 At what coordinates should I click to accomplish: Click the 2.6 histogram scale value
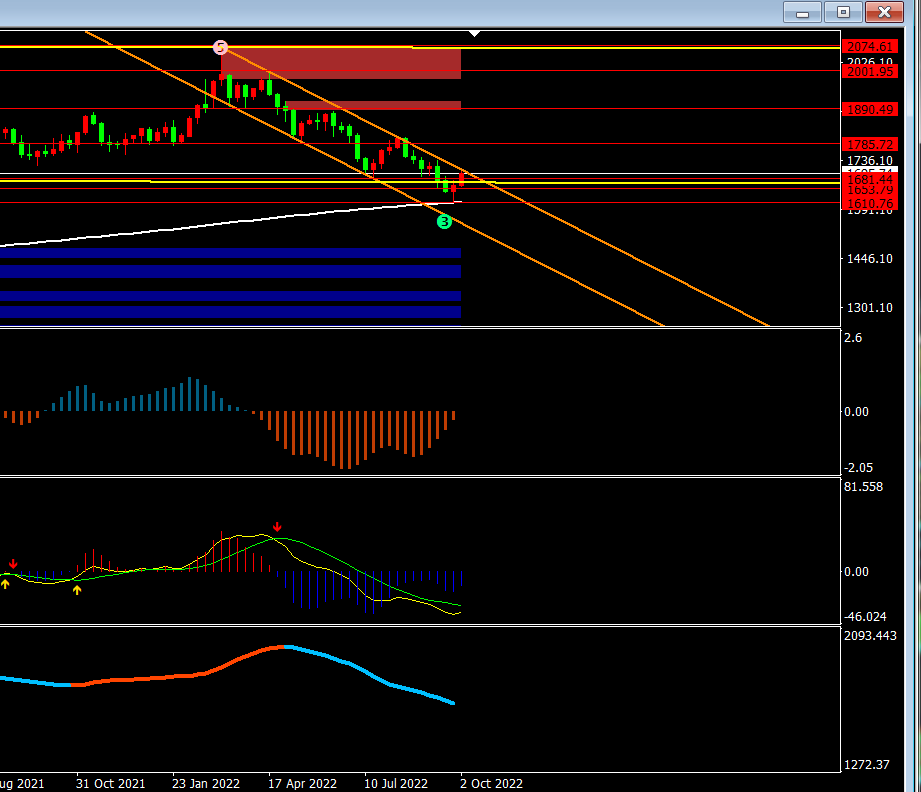(x=853, y=337)
